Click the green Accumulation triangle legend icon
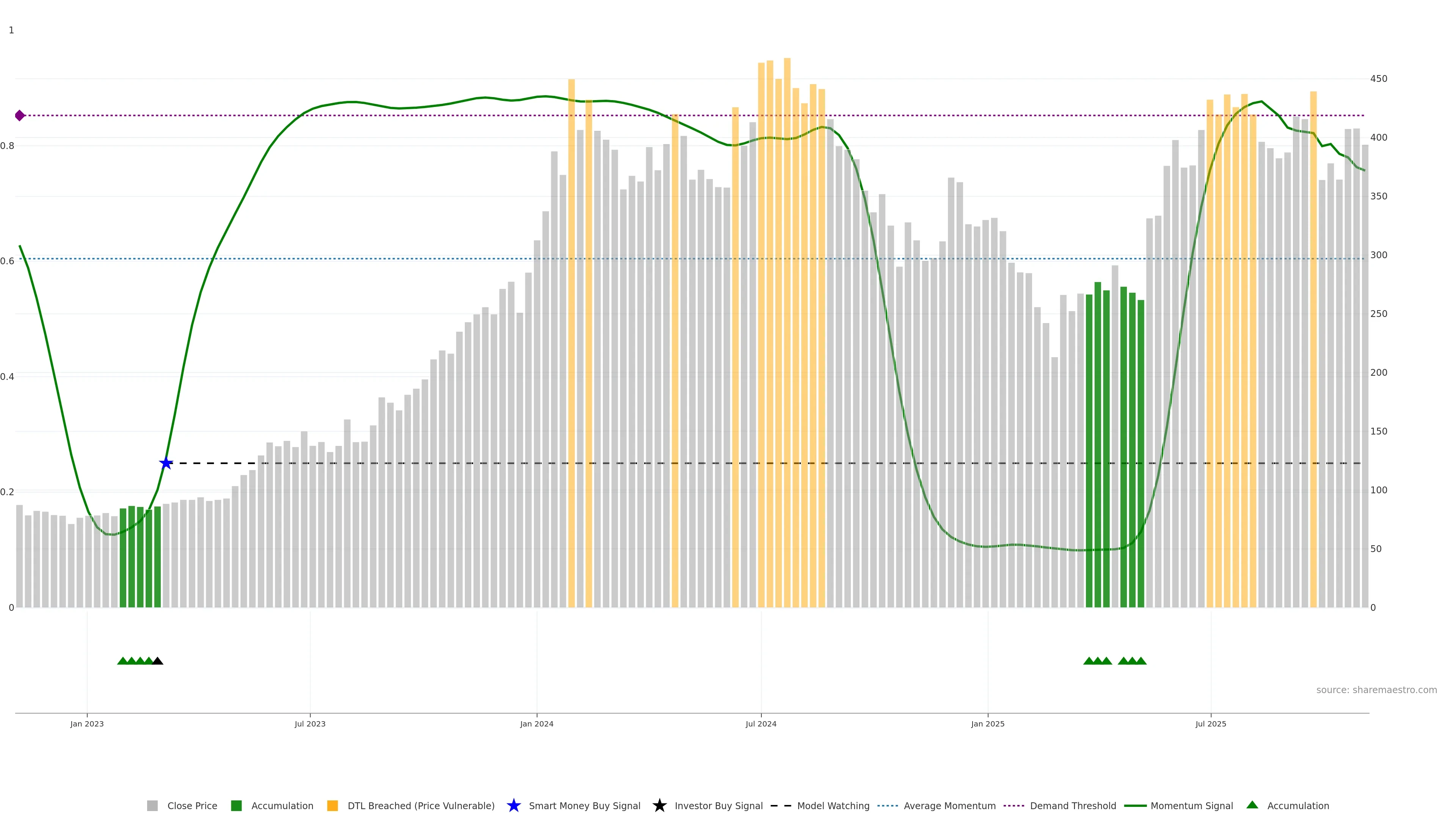 click(x=1252, y=805)
